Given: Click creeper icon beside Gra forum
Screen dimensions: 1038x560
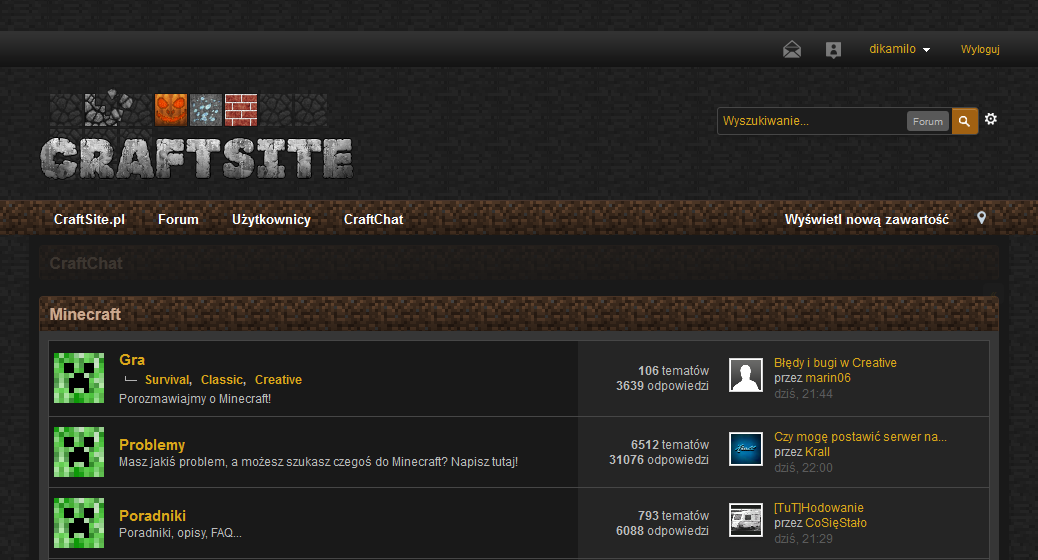Looking at the screenshot, I should pyautogui.click(x=79, y=378).
